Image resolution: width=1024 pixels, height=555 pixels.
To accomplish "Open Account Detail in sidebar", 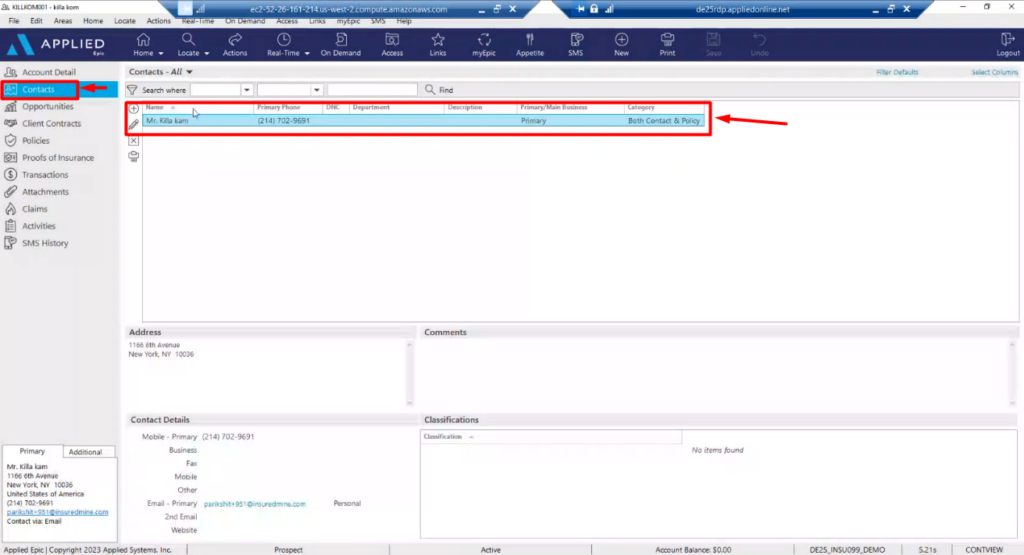I will tap(48, 72).
